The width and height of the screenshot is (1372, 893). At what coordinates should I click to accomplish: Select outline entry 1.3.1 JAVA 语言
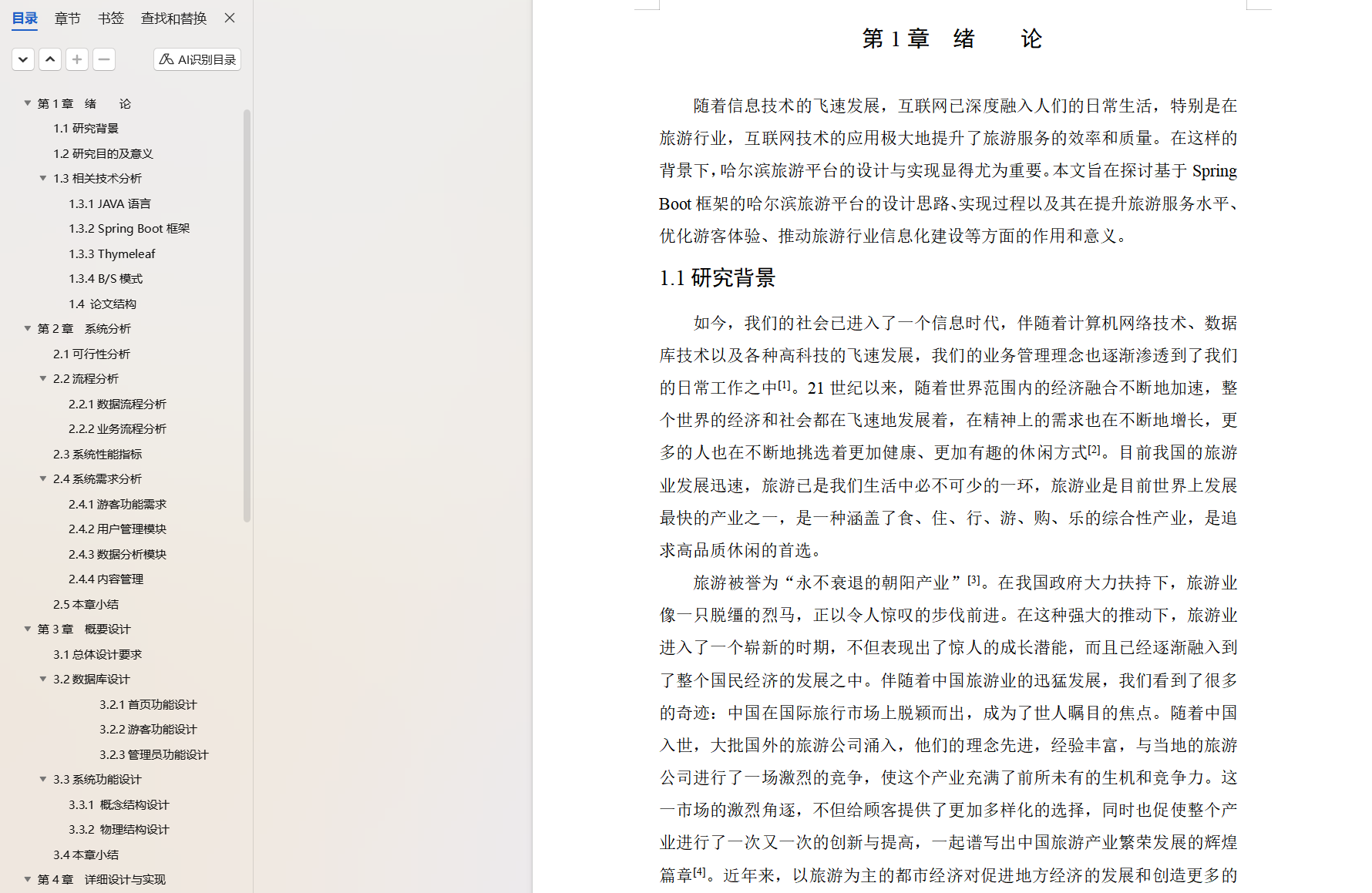(x=109, y=203)
